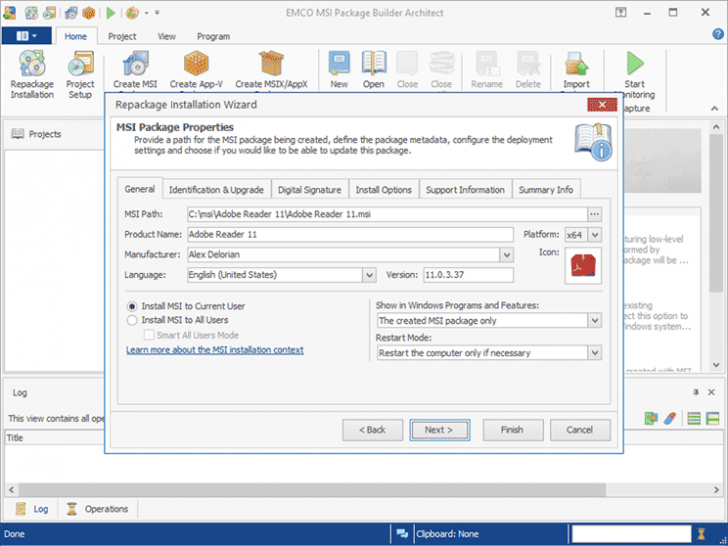
Task: Click the ribbon display options title bar icon
Action: (620, 13)
